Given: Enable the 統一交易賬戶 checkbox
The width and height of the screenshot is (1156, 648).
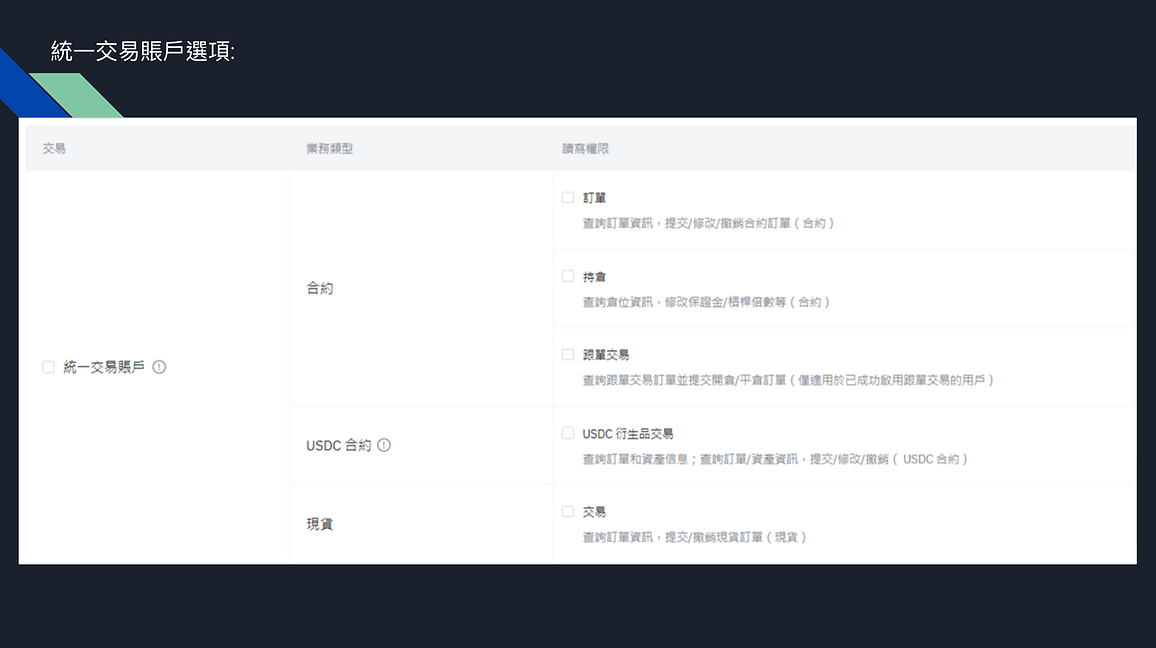Looking at the screenshot, I should [x=47, y=367].
